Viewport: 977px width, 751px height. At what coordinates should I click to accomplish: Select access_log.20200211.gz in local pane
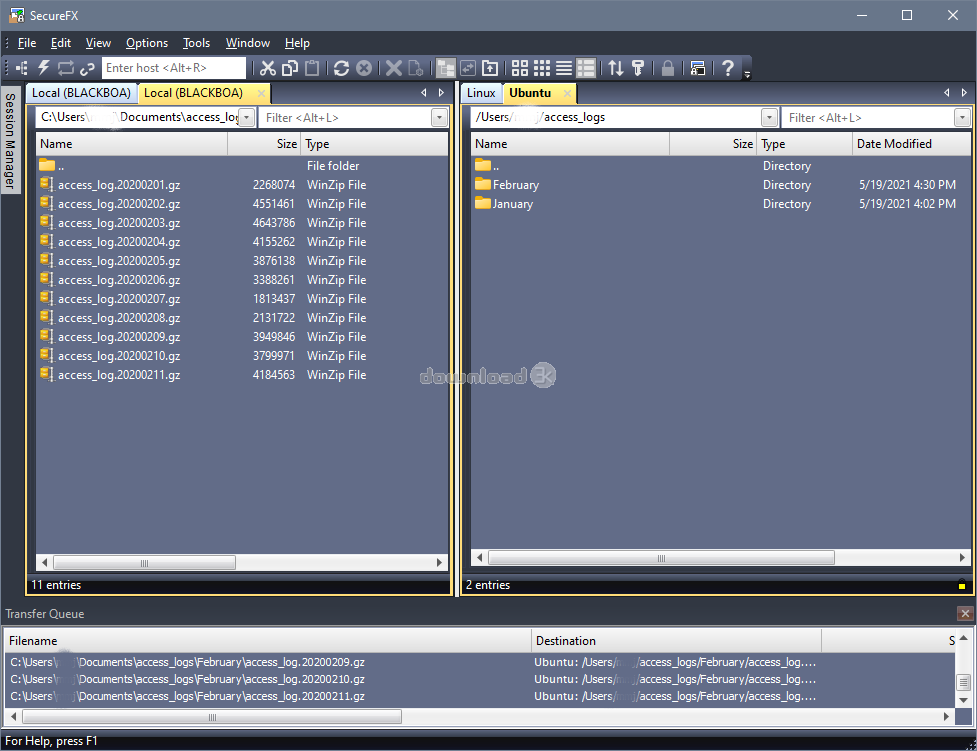coord(119,375)
